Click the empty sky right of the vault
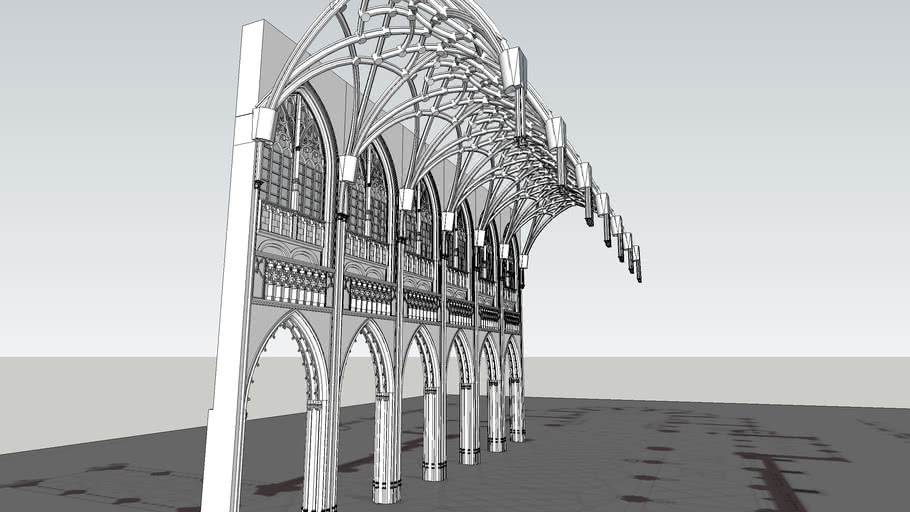 pos(760,150)
